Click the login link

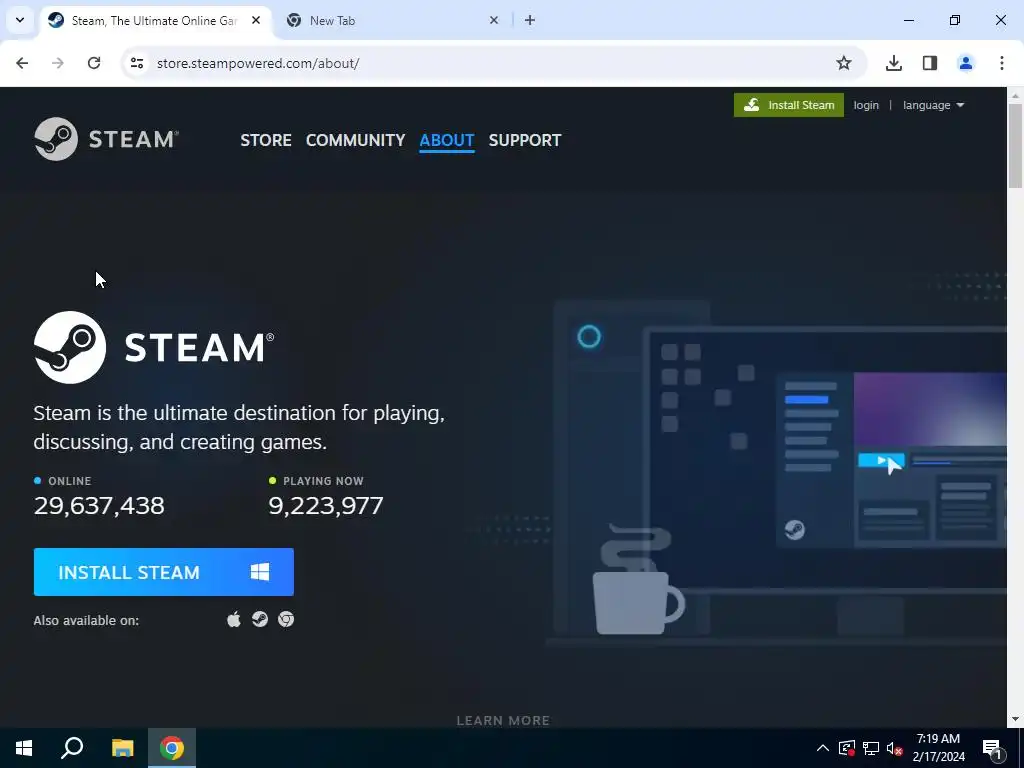(x=866, y=105)
